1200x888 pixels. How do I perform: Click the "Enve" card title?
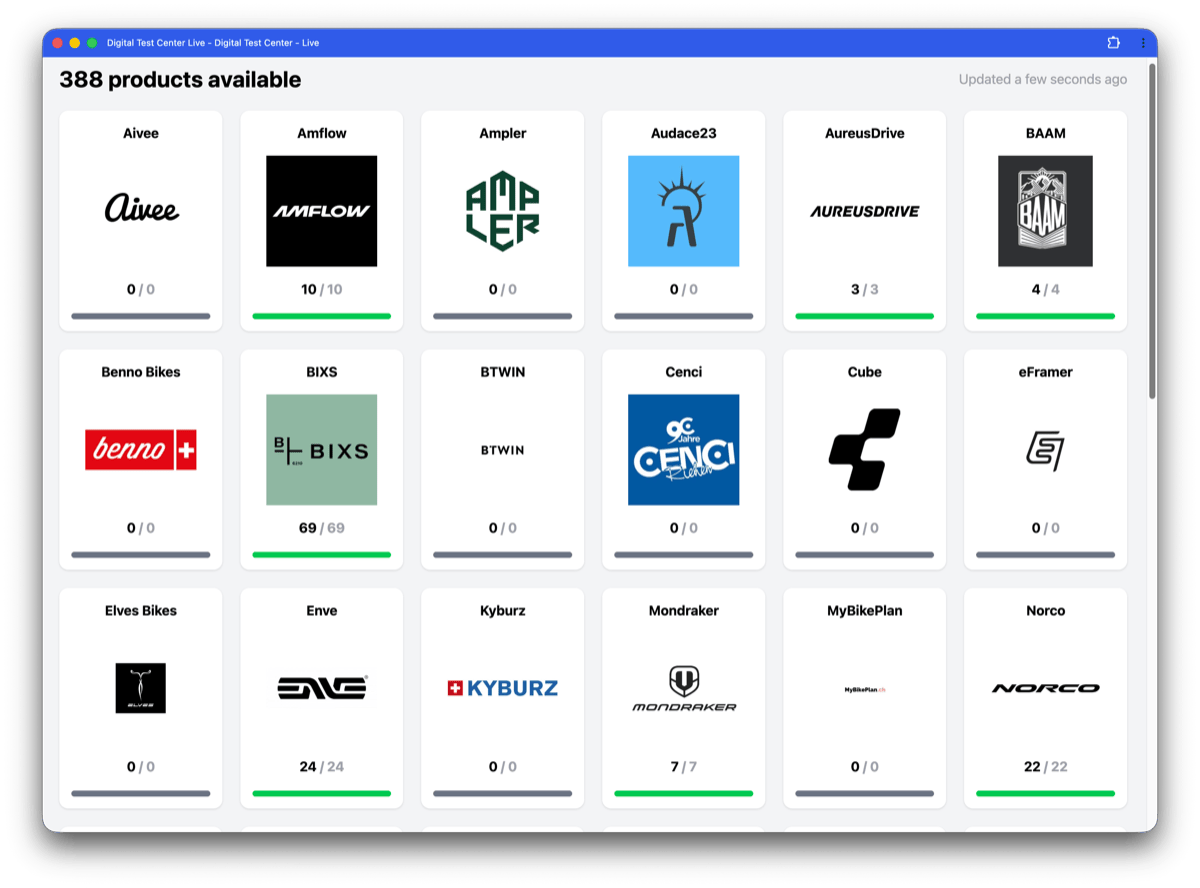click(x=322, y=611)
